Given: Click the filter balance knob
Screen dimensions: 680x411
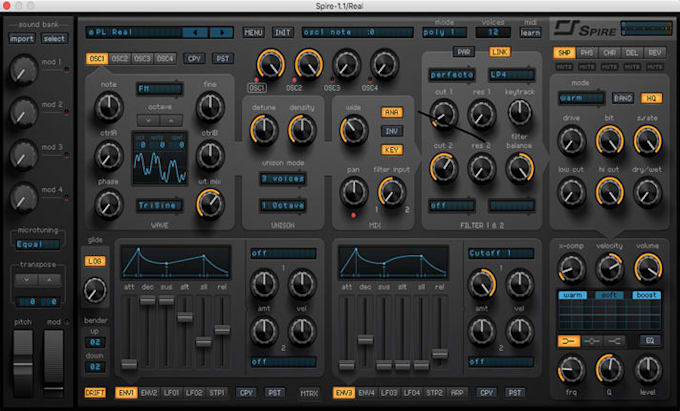Looking at the screenshot, I should click(520, 167).
